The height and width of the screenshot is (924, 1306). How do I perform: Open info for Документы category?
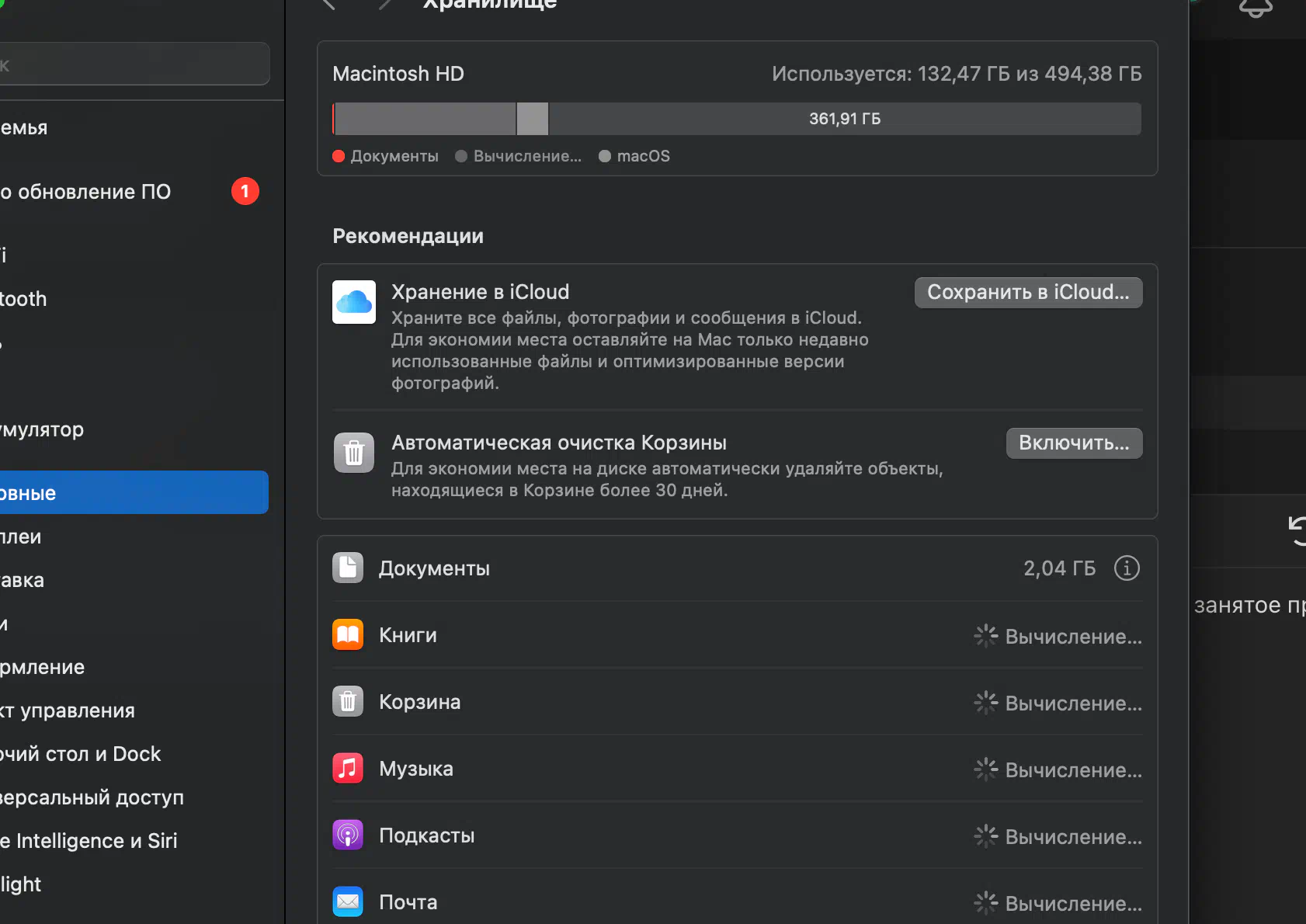[1127, 568]
